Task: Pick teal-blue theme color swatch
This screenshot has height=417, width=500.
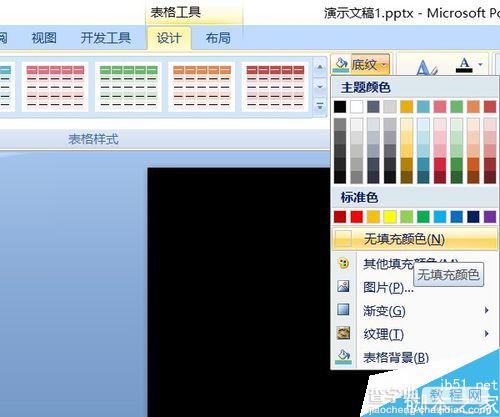Action: [x=423, y=107]
